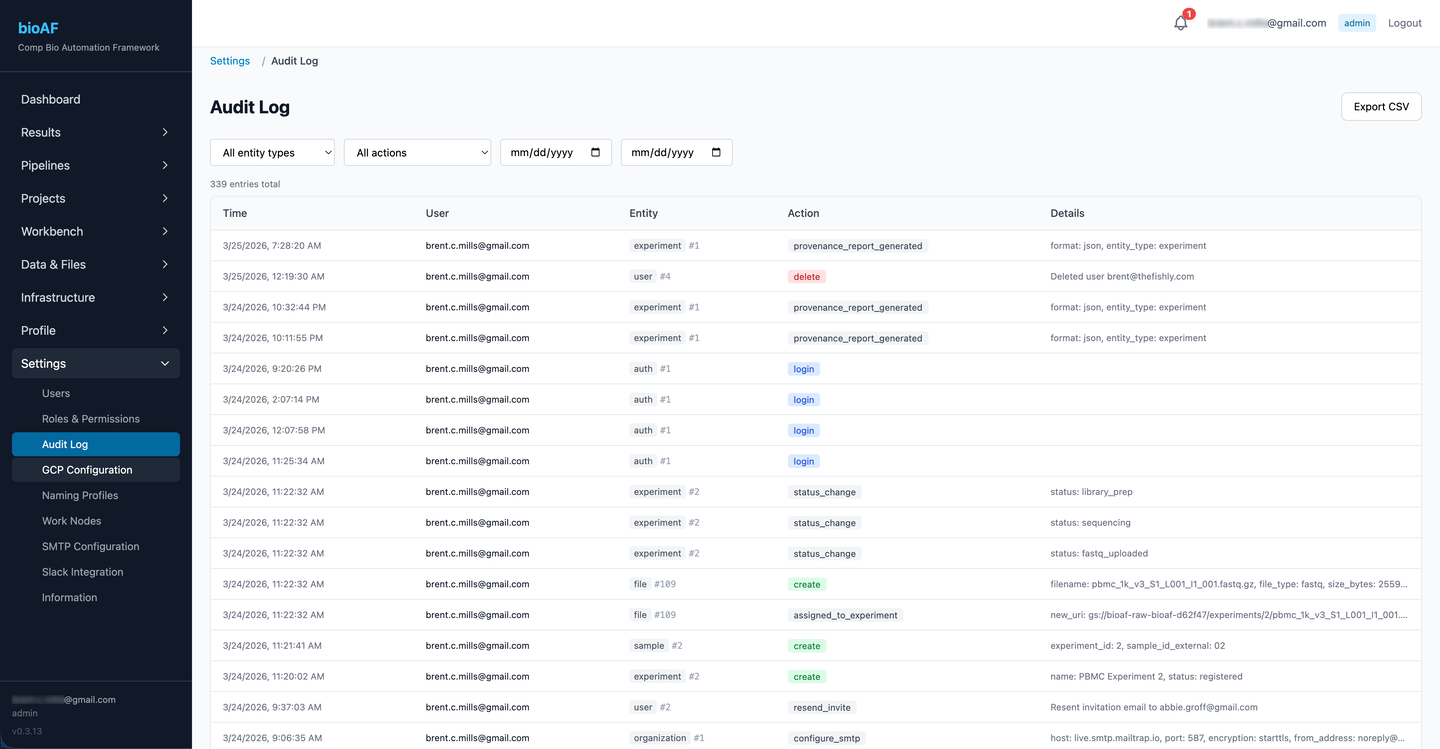
Task: Click the admin role badge in header
Action: click(x=1357, y=23)
